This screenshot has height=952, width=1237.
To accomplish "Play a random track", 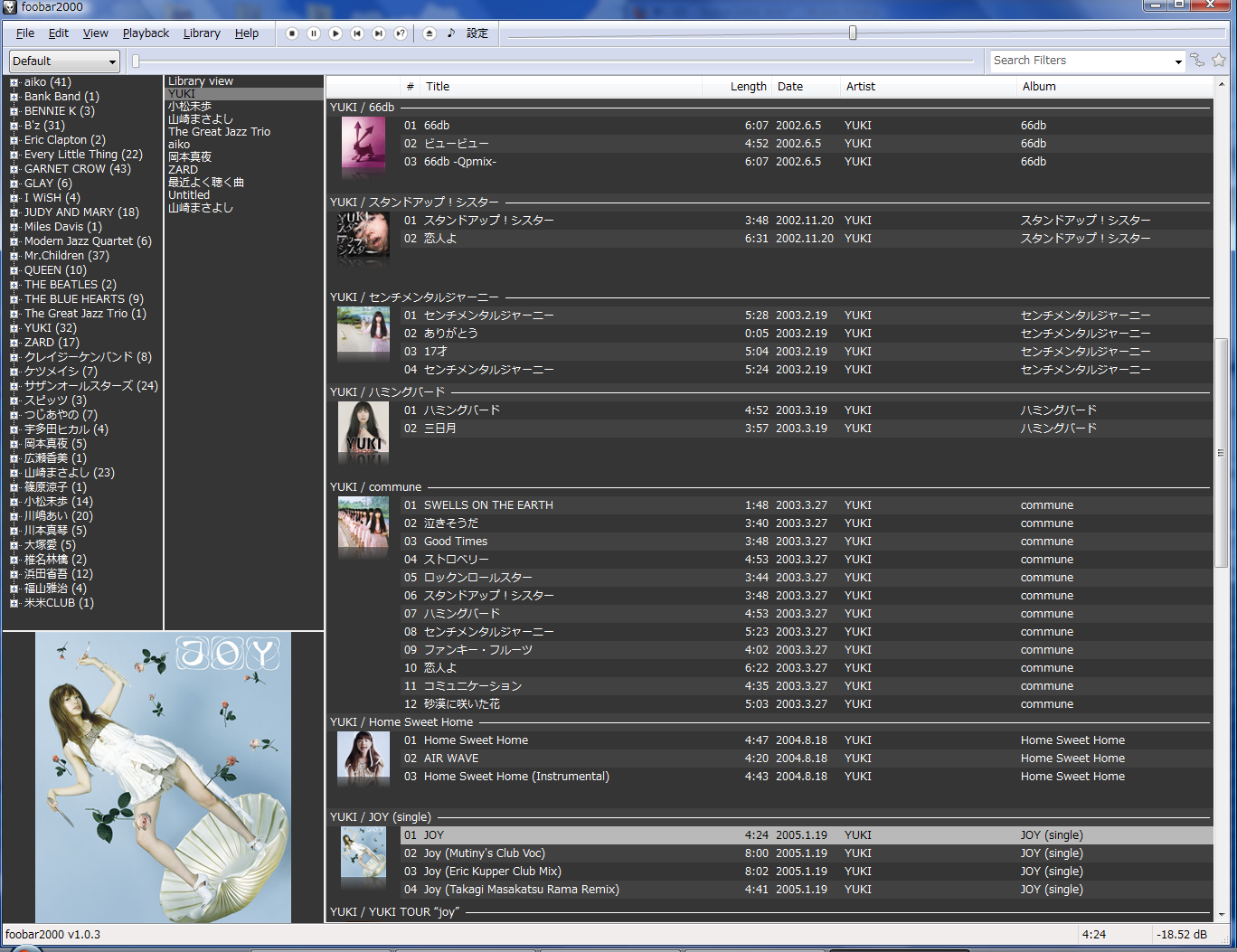I will tap(401, 33).
